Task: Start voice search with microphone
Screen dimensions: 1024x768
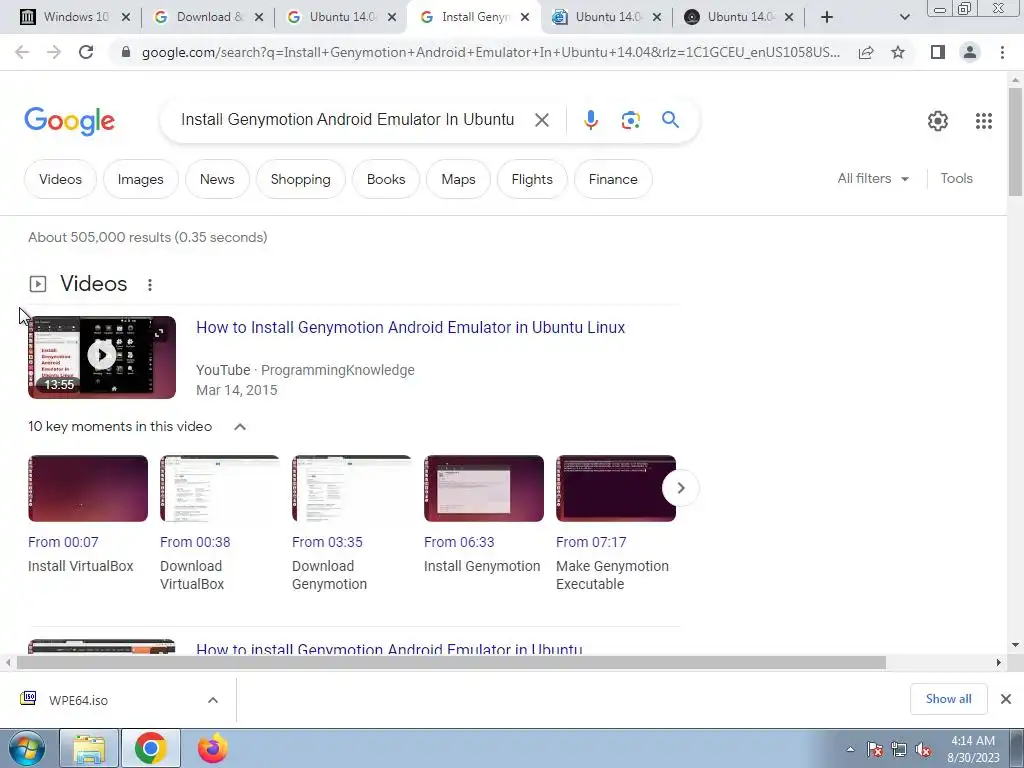Action: point(590,120)
